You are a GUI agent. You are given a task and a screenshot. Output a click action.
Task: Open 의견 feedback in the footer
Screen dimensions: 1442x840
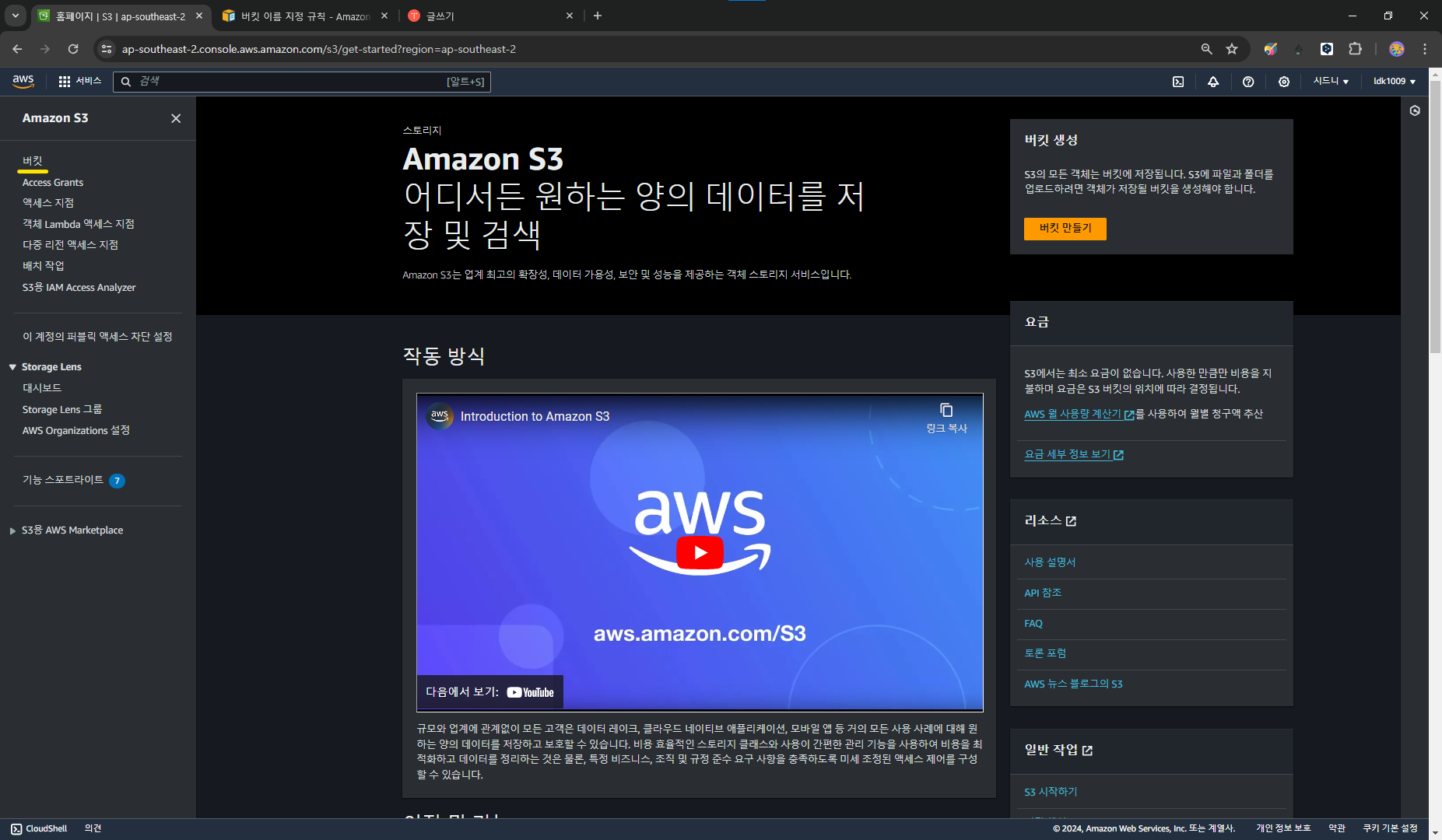pyautogui.click(x=93, y=829)
